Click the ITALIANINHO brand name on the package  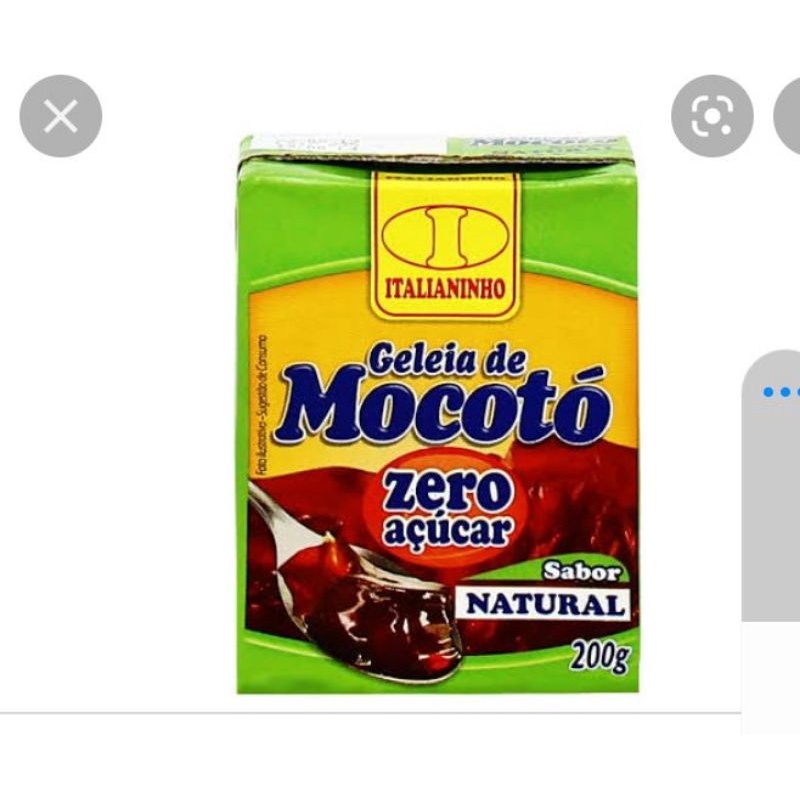coord(445,288)
